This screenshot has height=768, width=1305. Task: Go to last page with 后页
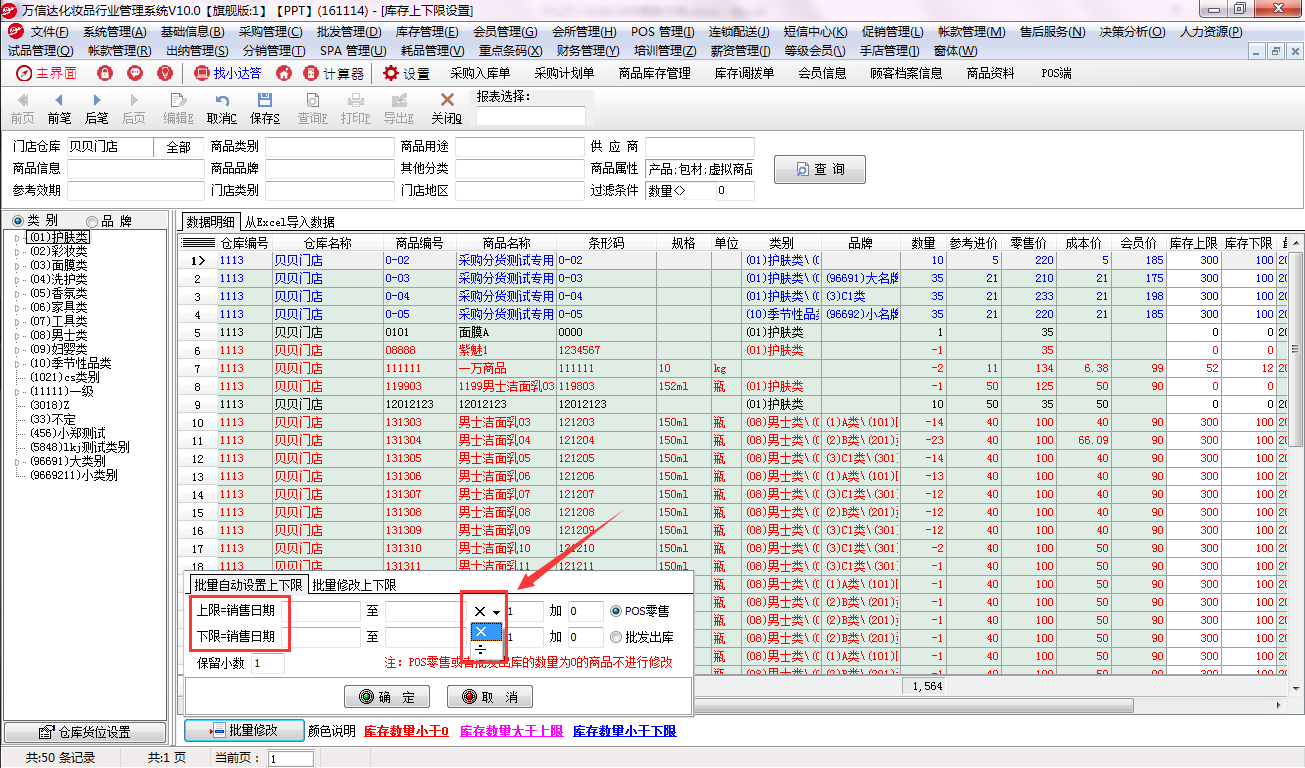133,108
